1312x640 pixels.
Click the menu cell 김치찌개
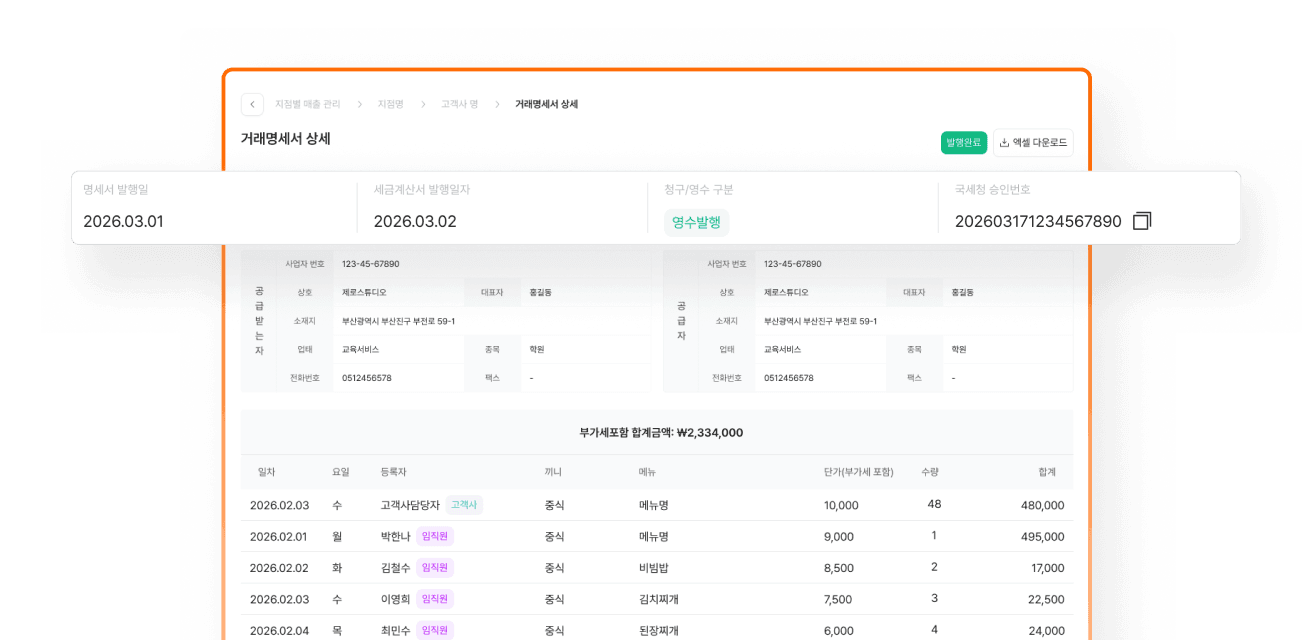[659, 599]
